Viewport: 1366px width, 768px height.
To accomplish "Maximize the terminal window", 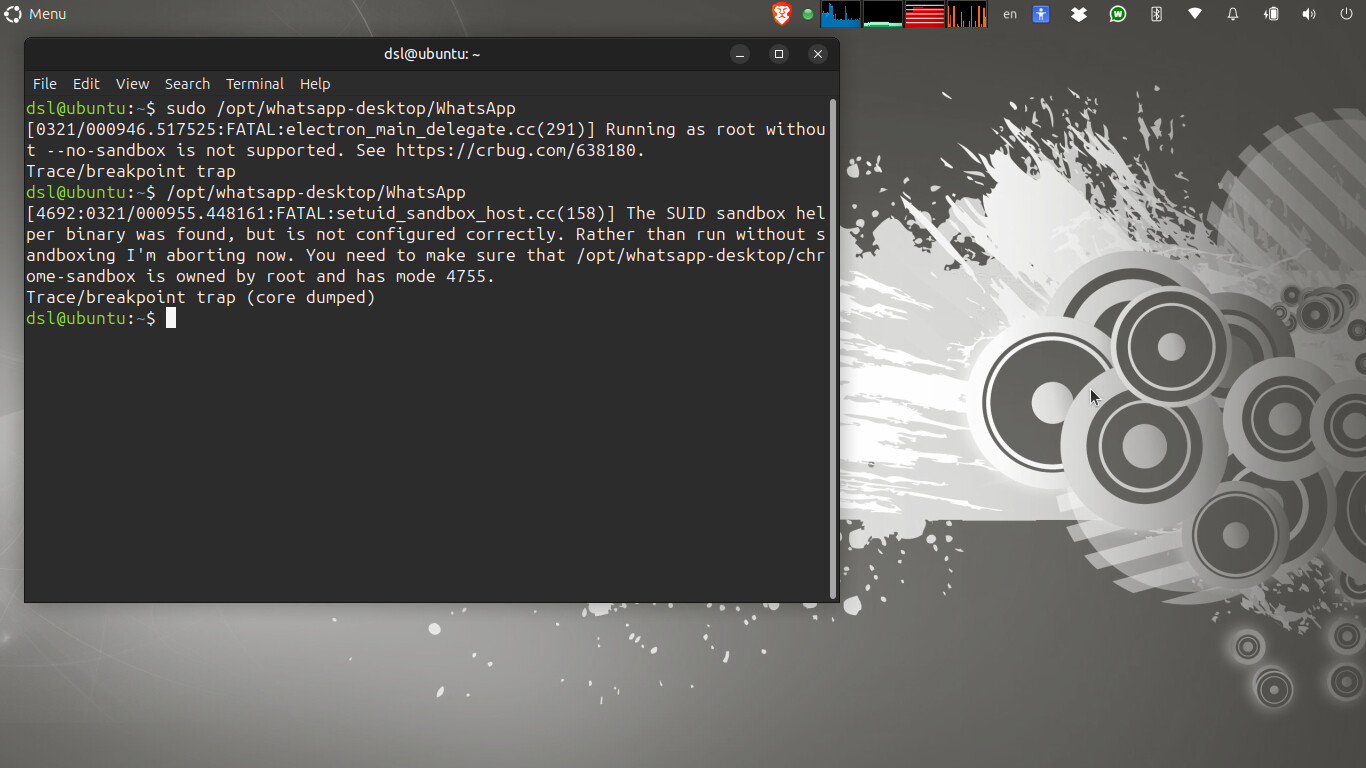I will (779, 54).
